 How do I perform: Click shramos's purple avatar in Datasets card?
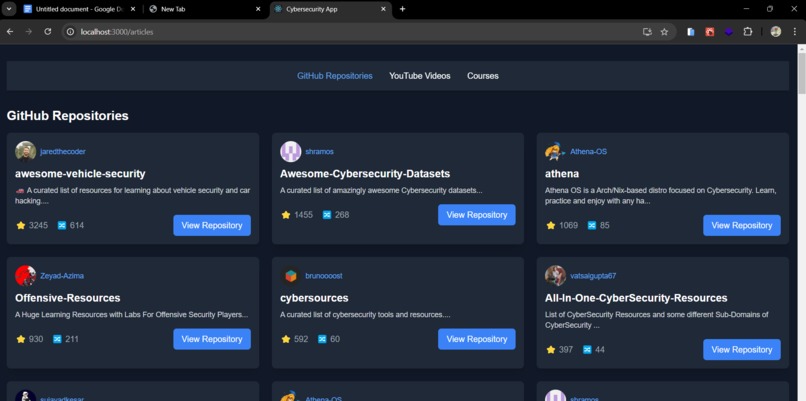[290, 152]
